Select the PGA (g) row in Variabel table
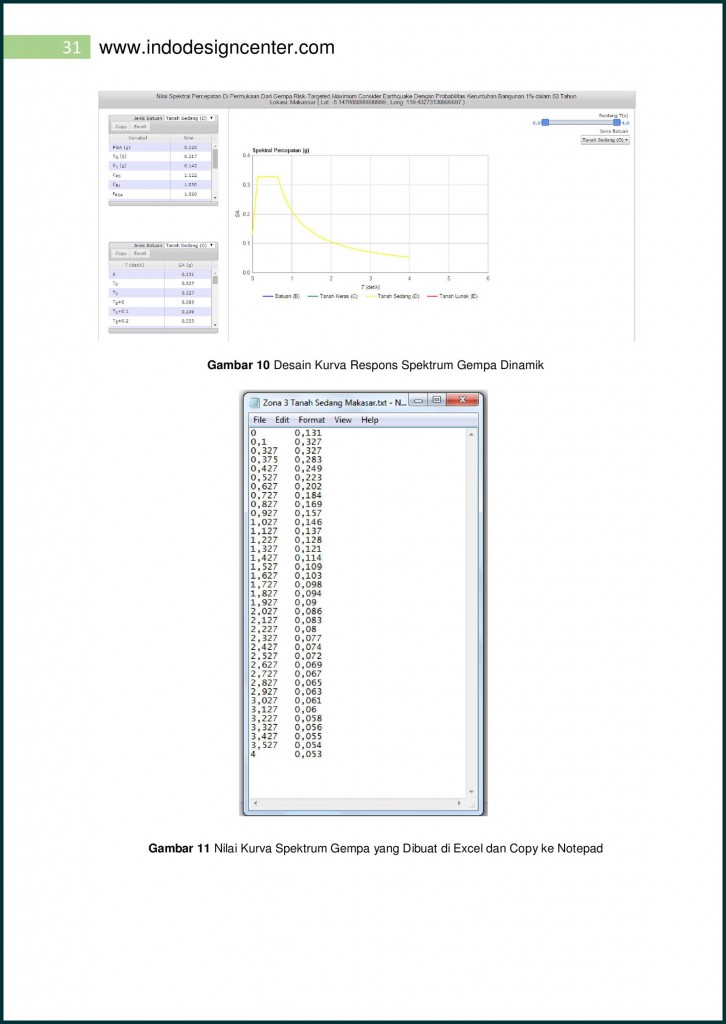726x1024 pixels. click(160, 148)
